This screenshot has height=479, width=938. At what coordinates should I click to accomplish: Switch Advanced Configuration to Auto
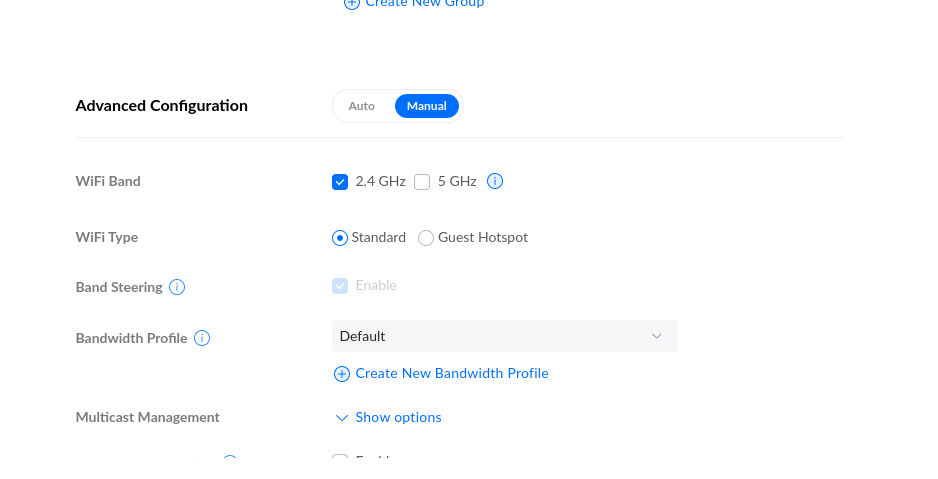tap(361, 106)
